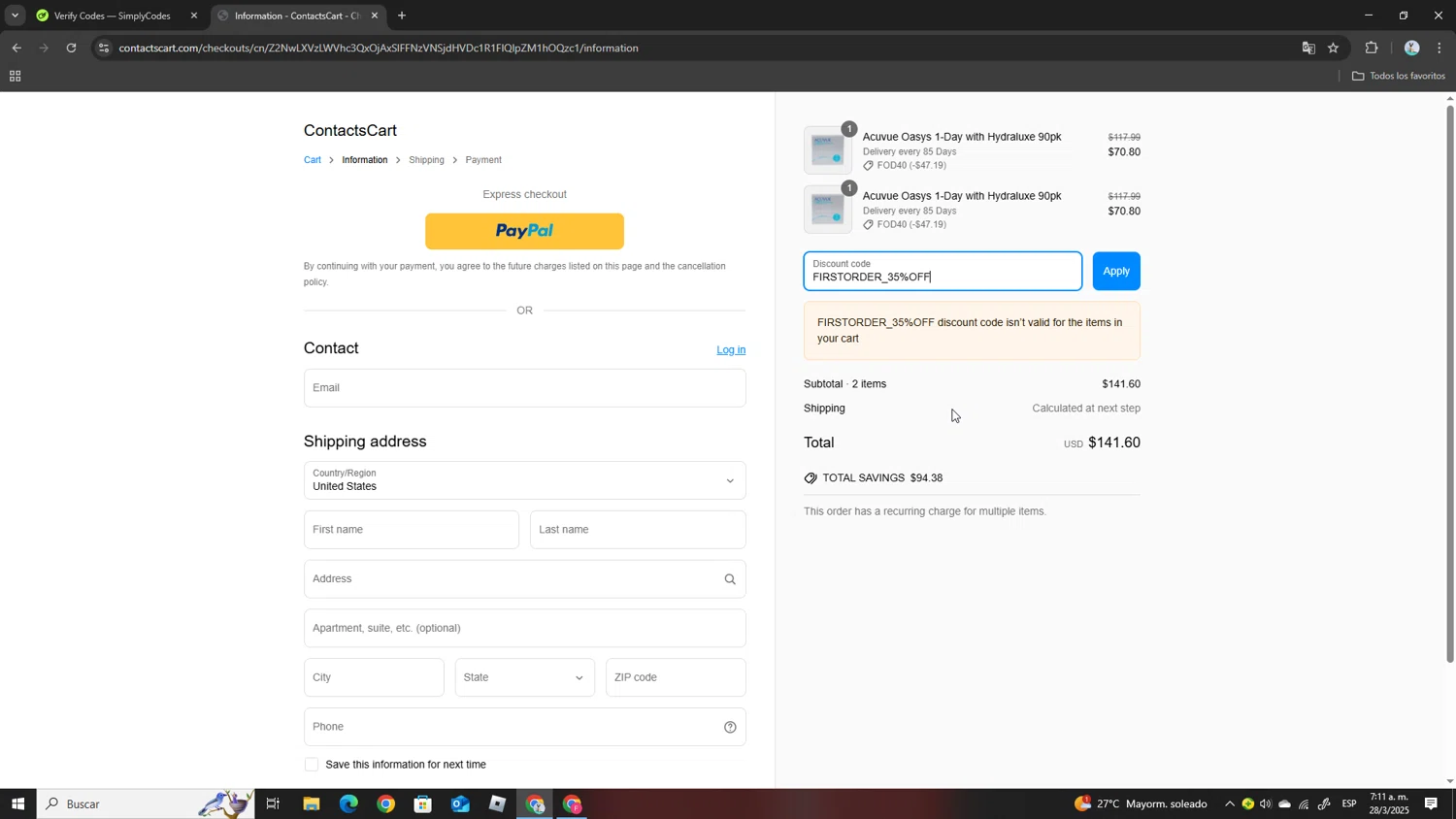Open the weather widget 27°C Mayorm. soleado
This screenshot has height=819, width=1456.
tap(1141, 803)
